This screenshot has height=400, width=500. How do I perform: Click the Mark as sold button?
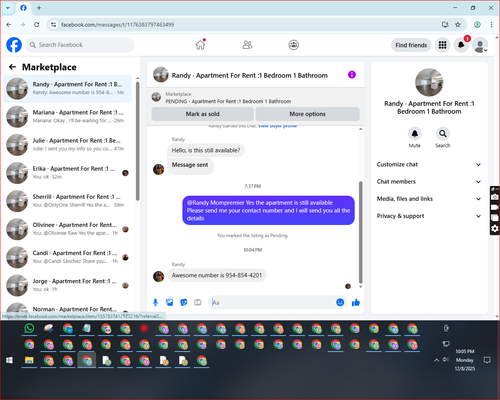click(x=202, y=114)
